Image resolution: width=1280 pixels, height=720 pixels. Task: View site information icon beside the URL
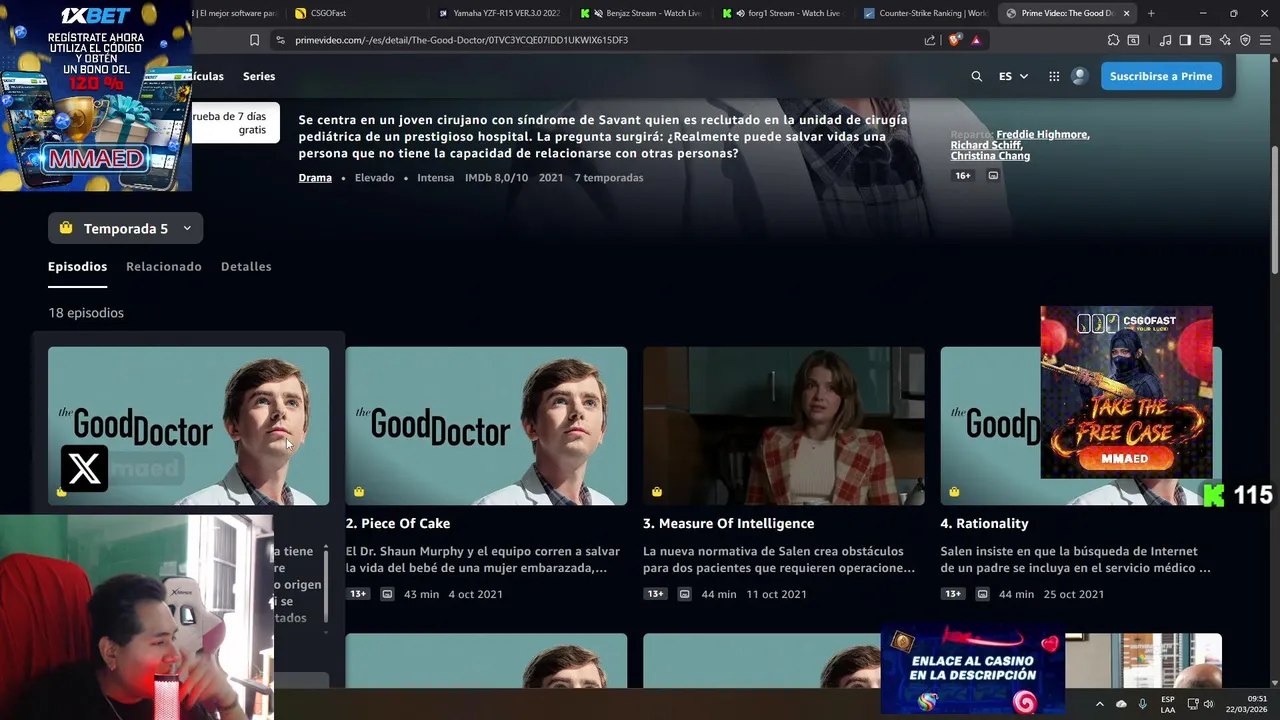[280, 40]
